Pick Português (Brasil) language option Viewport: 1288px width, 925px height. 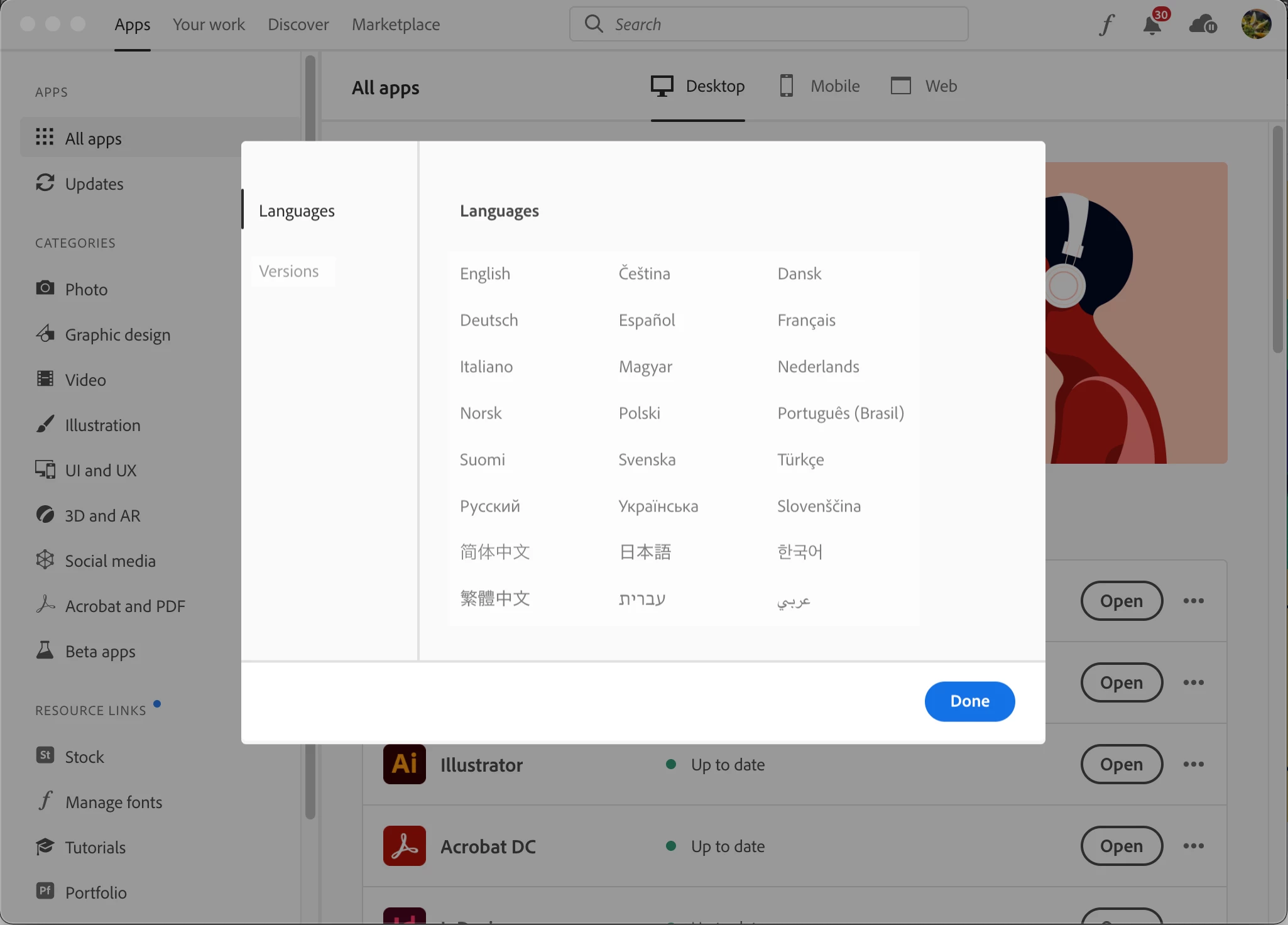click(840, 413)
